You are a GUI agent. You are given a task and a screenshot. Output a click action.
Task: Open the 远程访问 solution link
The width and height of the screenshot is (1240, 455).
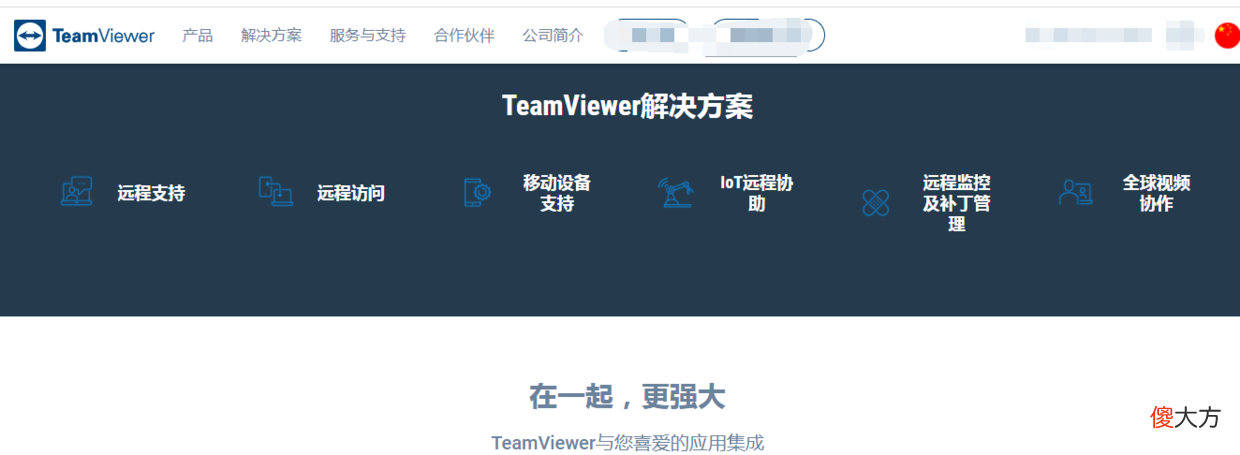pyautogui.click(x=351, y=193)
